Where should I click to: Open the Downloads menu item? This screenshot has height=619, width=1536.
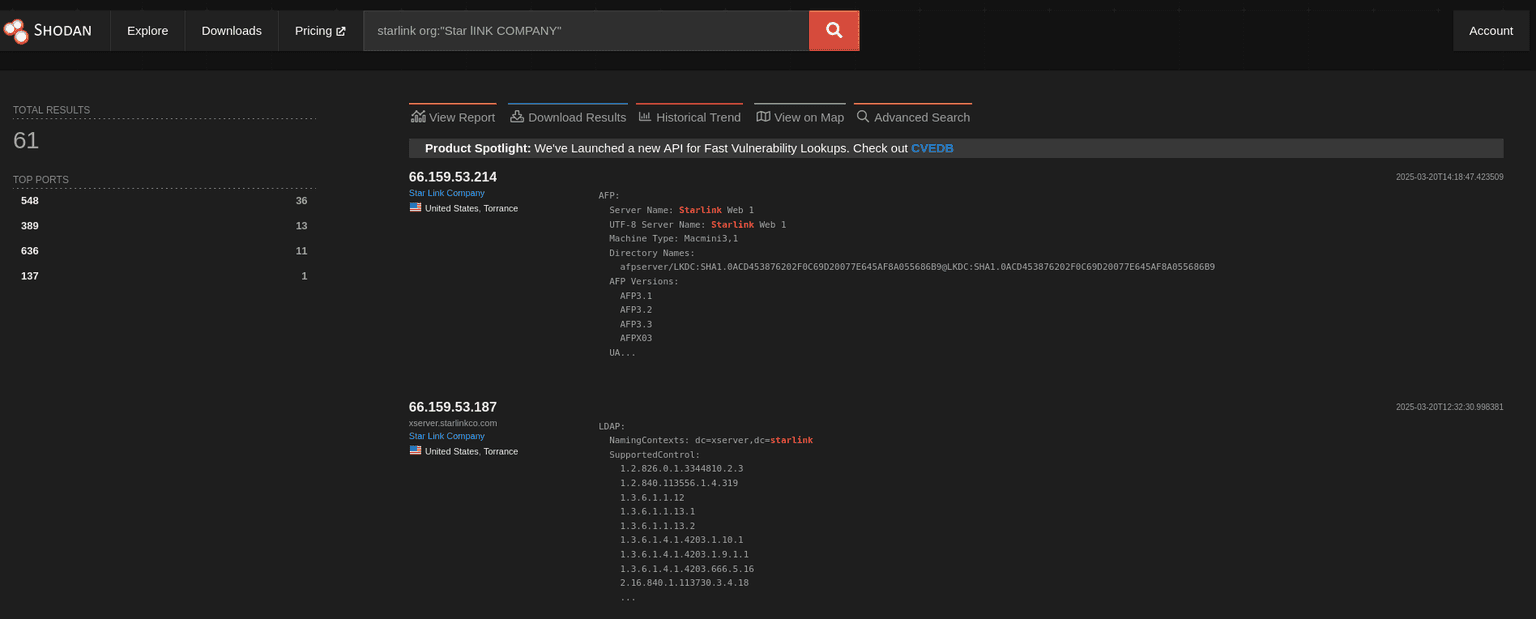point(231,31)
